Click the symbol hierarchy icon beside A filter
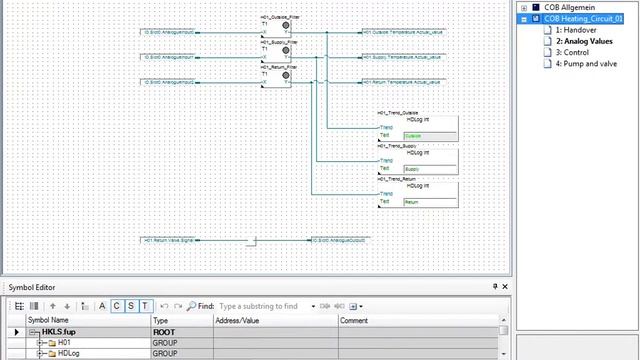 pyautogui.click(x=84, y=306)
